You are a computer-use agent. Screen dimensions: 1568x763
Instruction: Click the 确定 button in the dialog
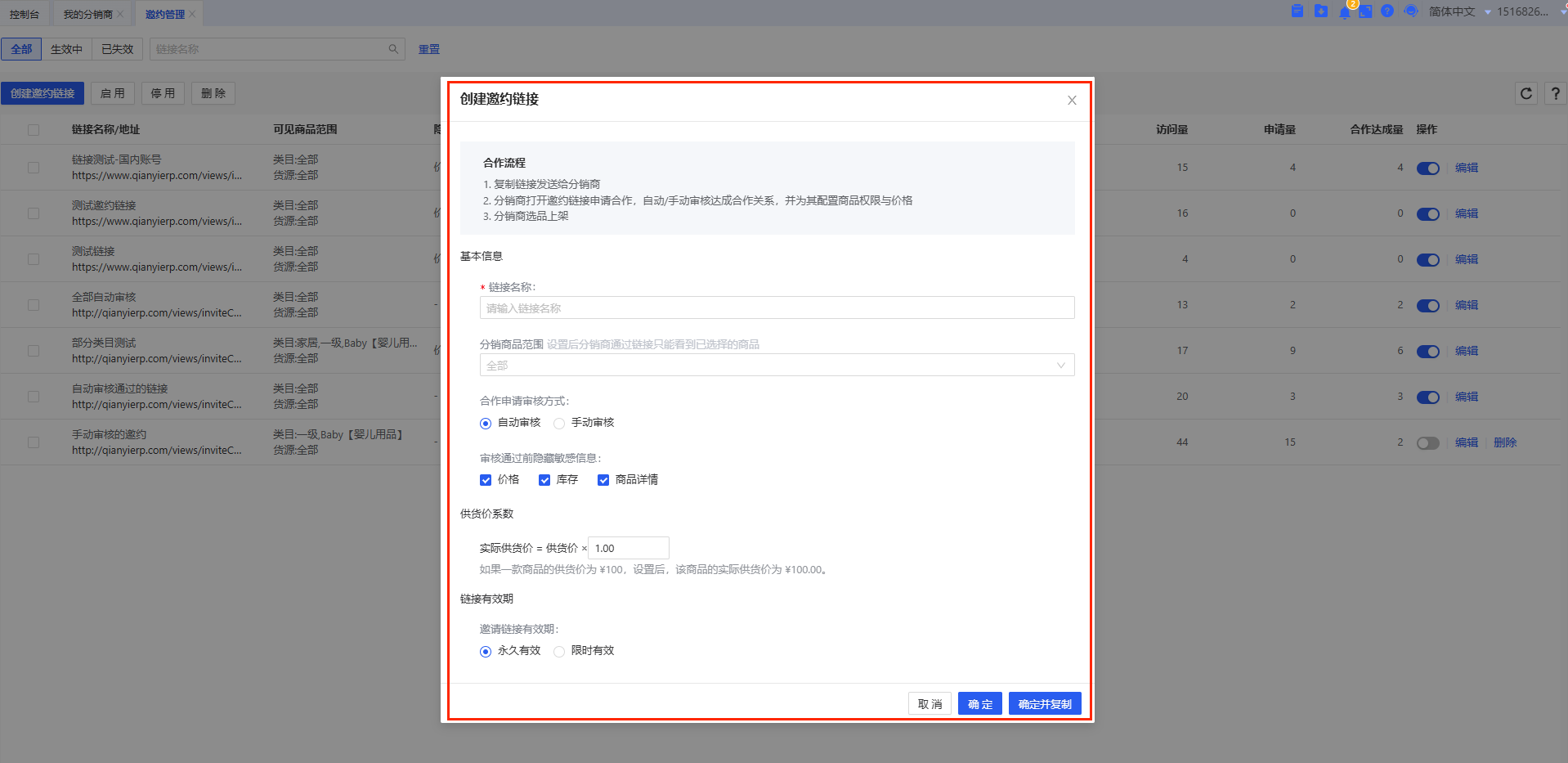[980, 703]
